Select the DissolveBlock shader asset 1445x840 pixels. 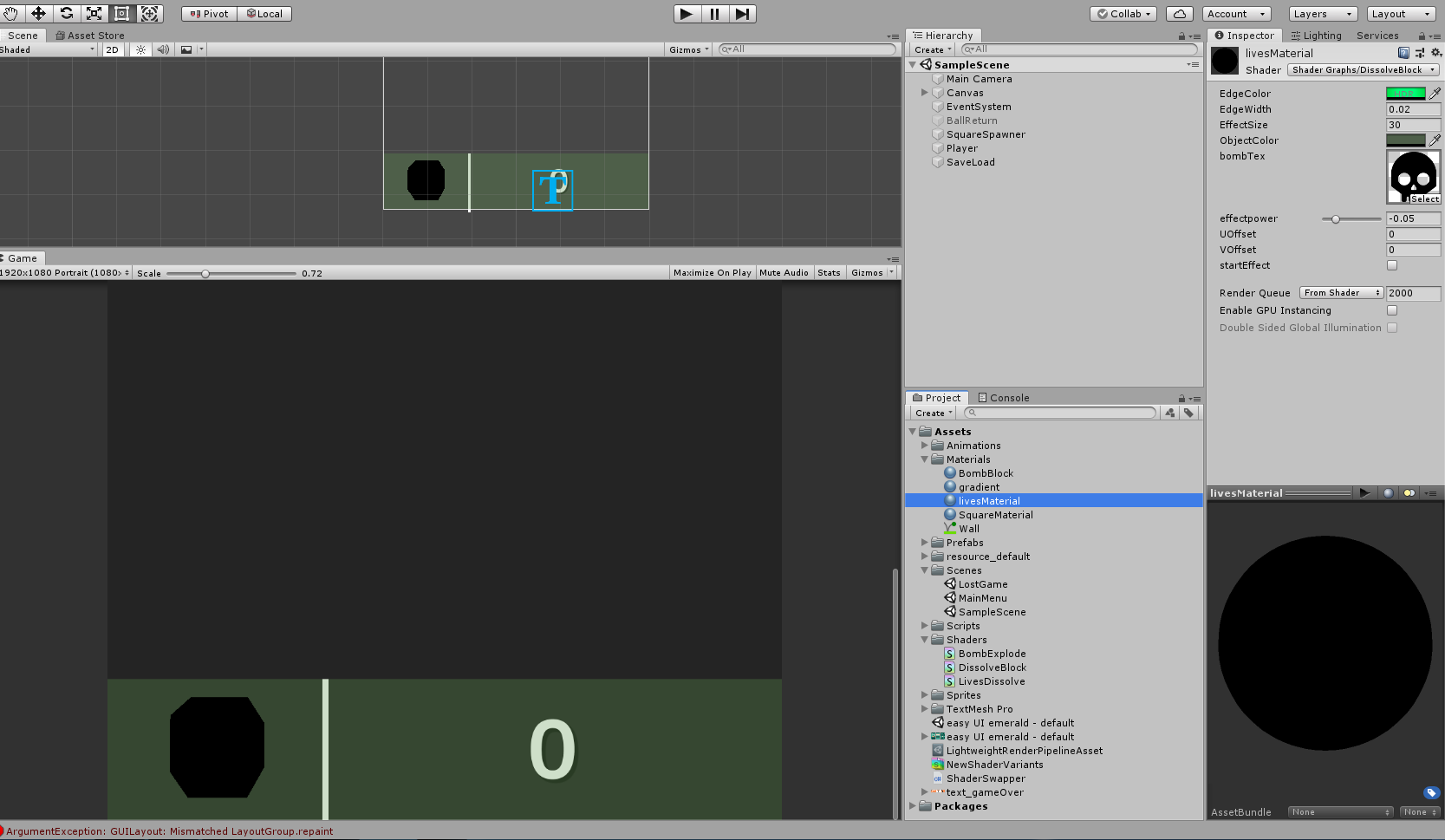pyautogui.click(x=992, y=667)
